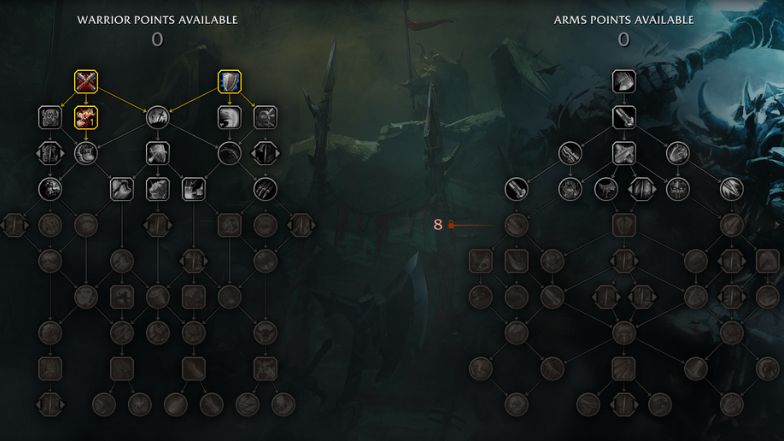This screenshot has height=441, width=784.
Task: Click the topmost square node of the Arms tree
Action: click(624, 82)
